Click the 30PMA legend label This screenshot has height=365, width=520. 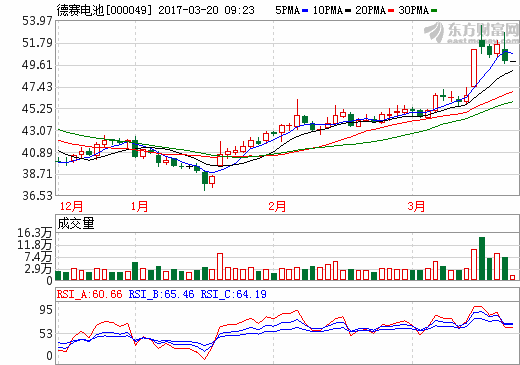point(413,10)
